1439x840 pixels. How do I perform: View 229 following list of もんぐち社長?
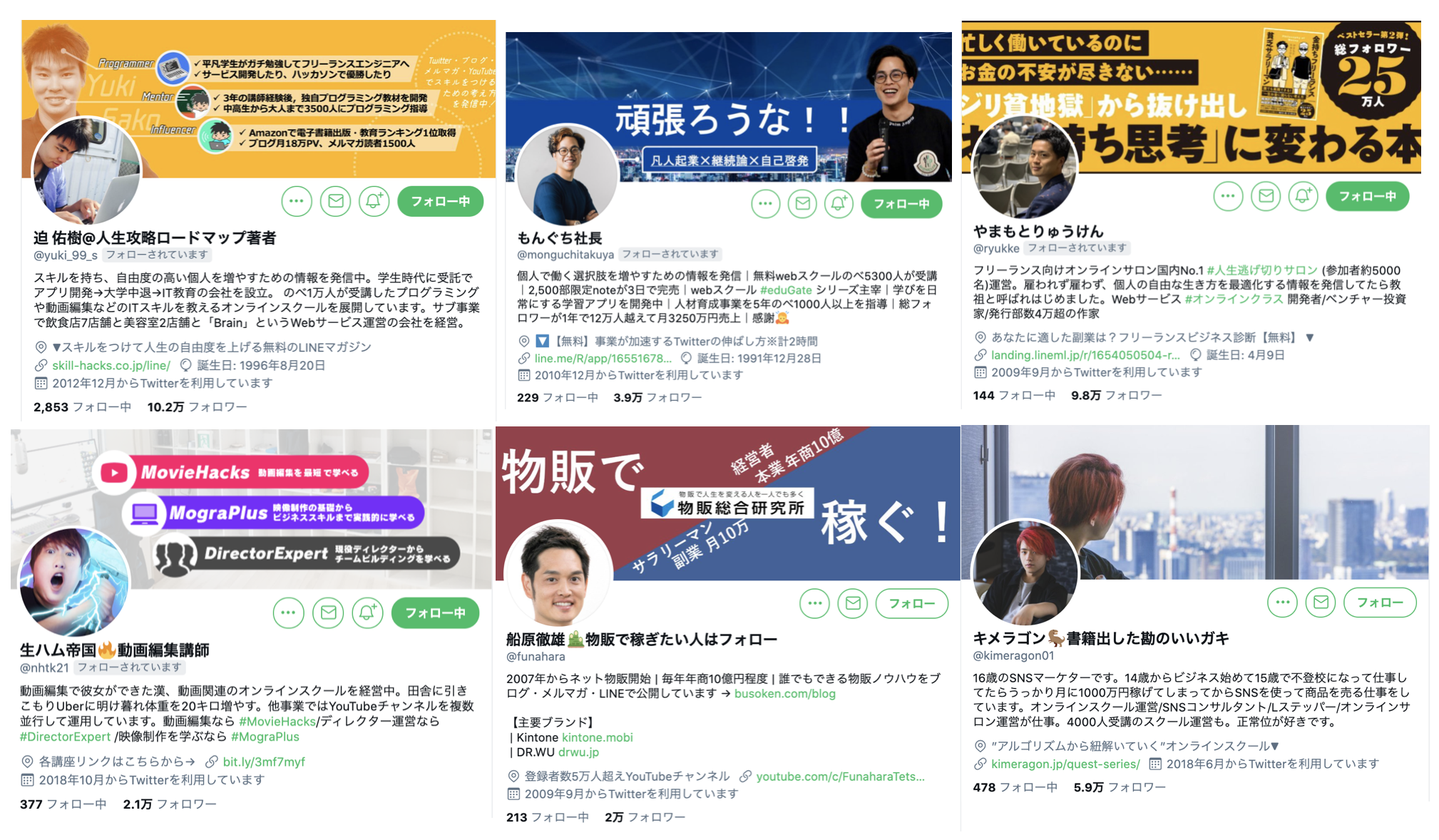pos(557,397)
